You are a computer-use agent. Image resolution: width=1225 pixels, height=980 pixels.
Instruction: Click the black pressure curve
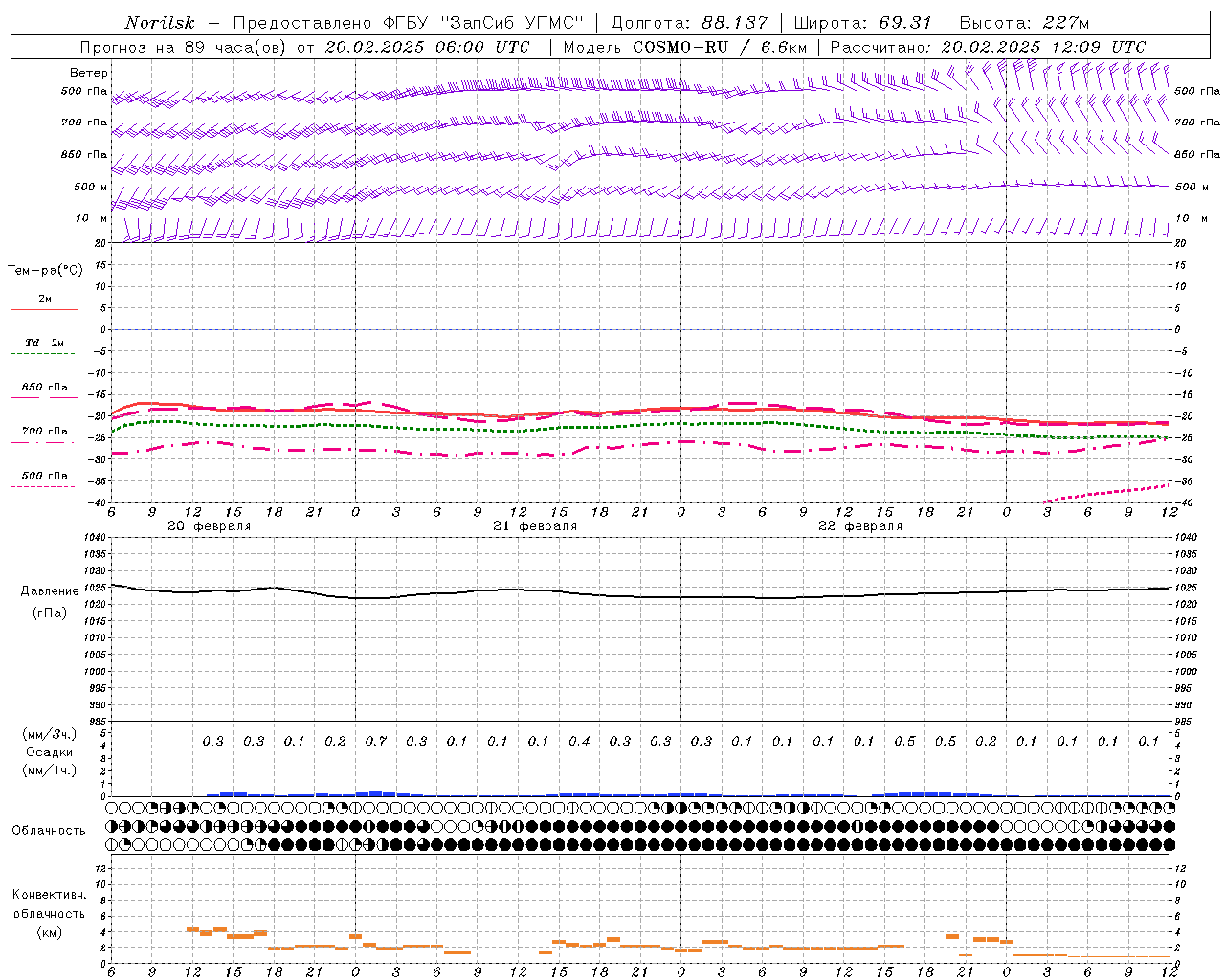tap(641, 596)
